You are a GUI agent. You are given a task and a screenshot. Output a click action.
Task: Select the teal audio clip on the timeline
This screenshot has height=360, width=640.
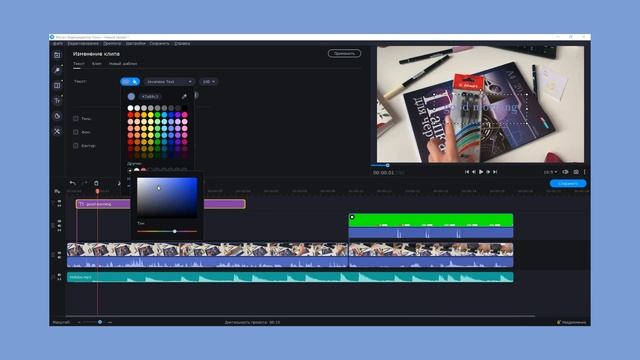tap(290, 277)
